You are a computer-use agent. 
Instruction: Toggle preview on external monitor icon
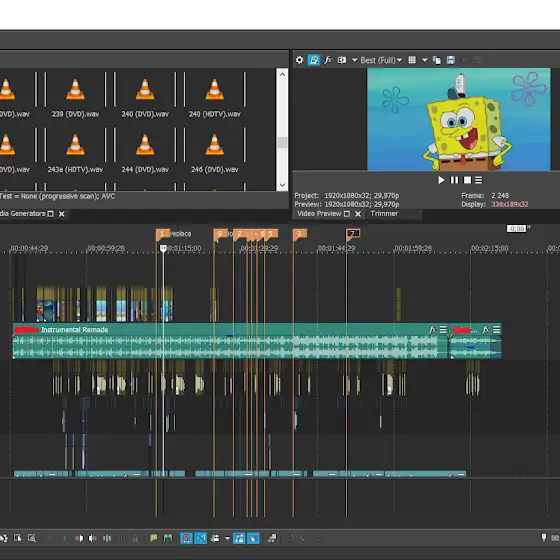pos(314,60)
